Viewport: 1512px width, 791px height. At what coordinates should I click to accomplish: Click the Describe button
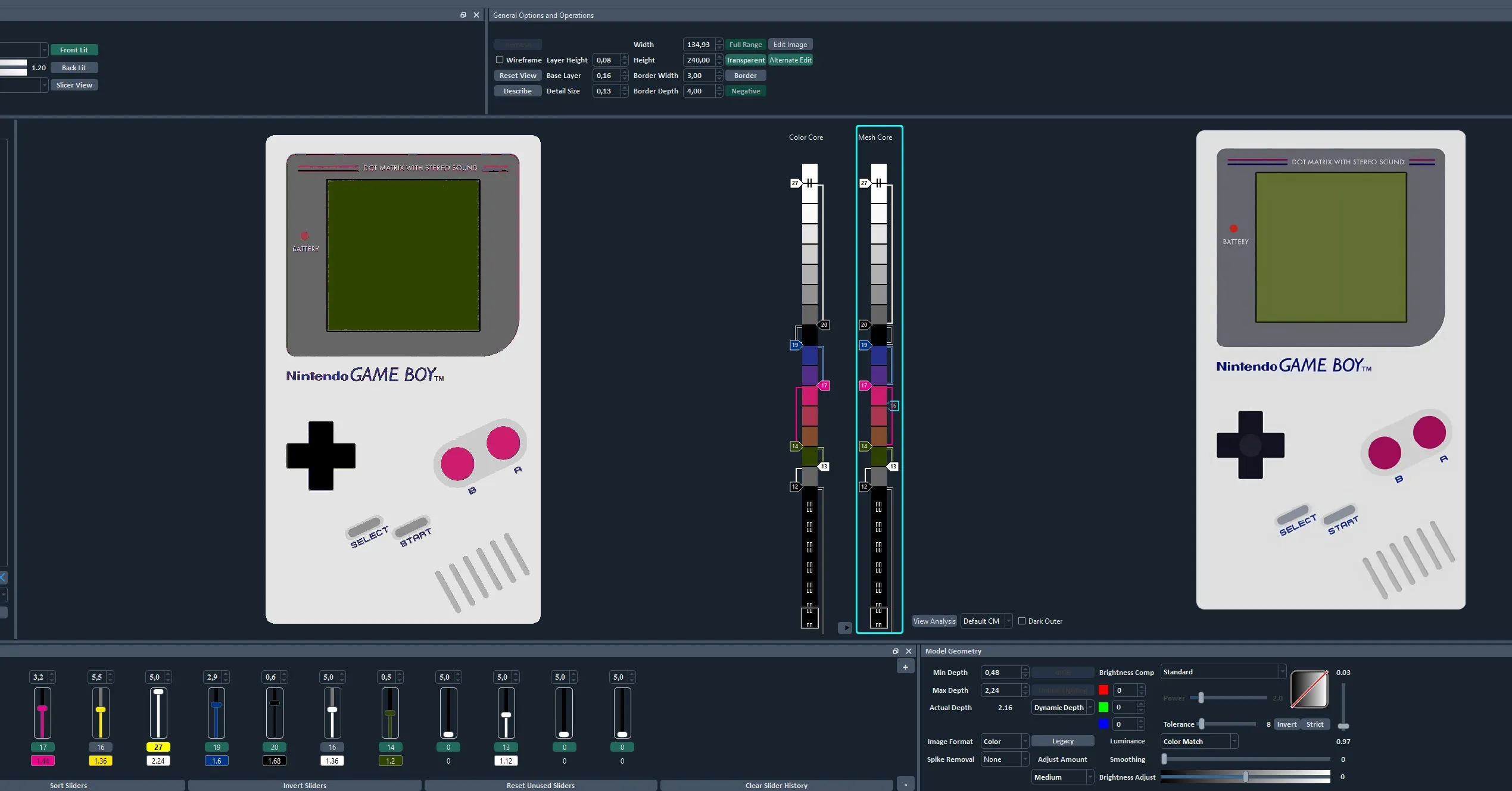[x=517, y=90]
